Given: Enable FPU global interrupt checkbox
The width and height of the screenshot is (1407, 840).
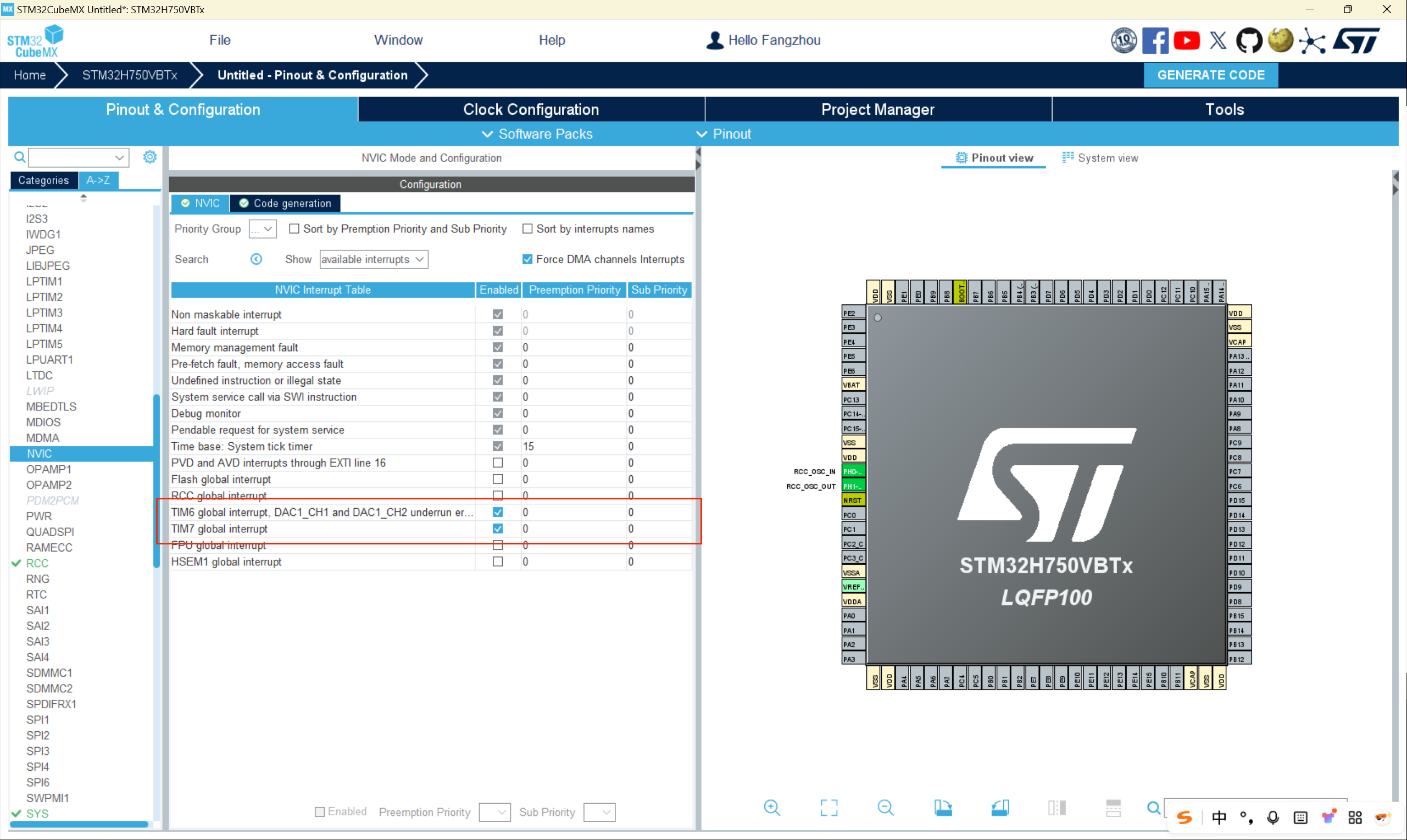Looking at the screenshot, I should pos(498,545).
